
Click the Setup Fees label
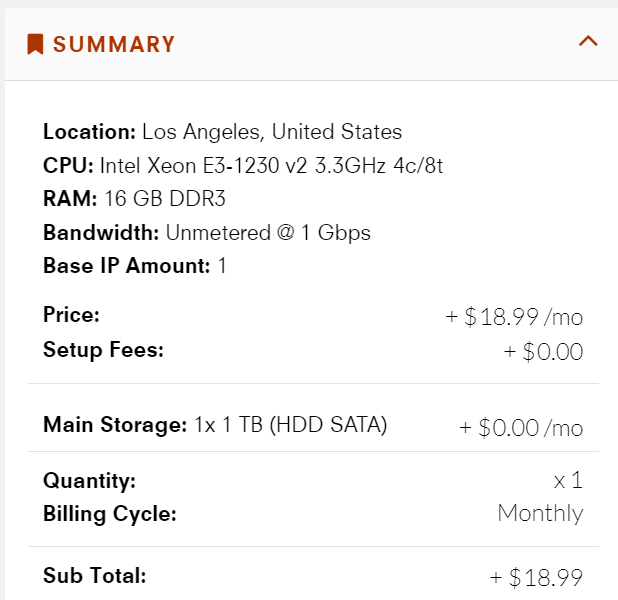click(x=102, y=350)
